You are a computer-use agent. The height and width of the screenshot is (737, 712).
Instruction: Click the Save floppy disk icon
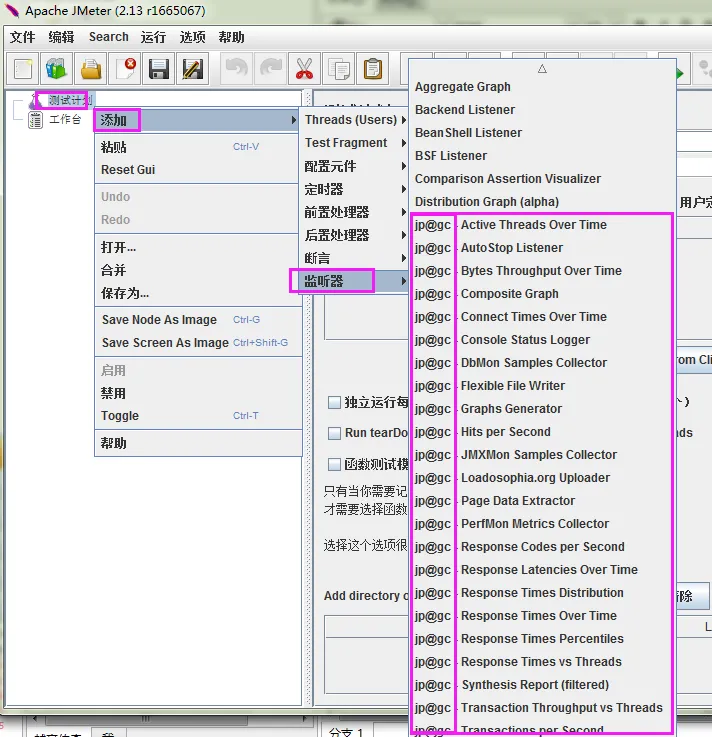click(x=158, y=69)
